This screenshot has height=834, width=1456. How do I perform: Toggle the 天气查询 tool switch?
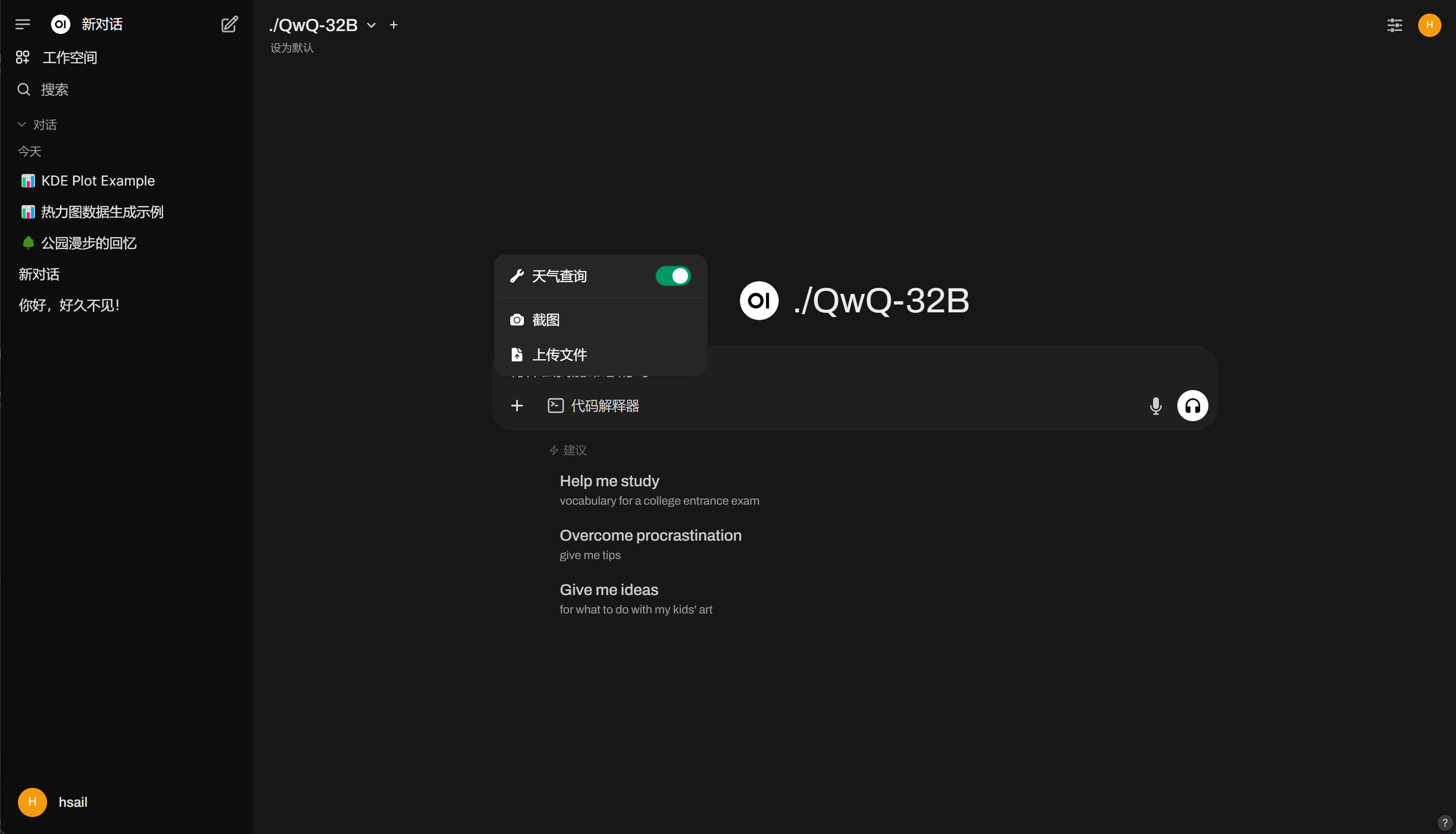pyautogui.click(x=673, y=276)
